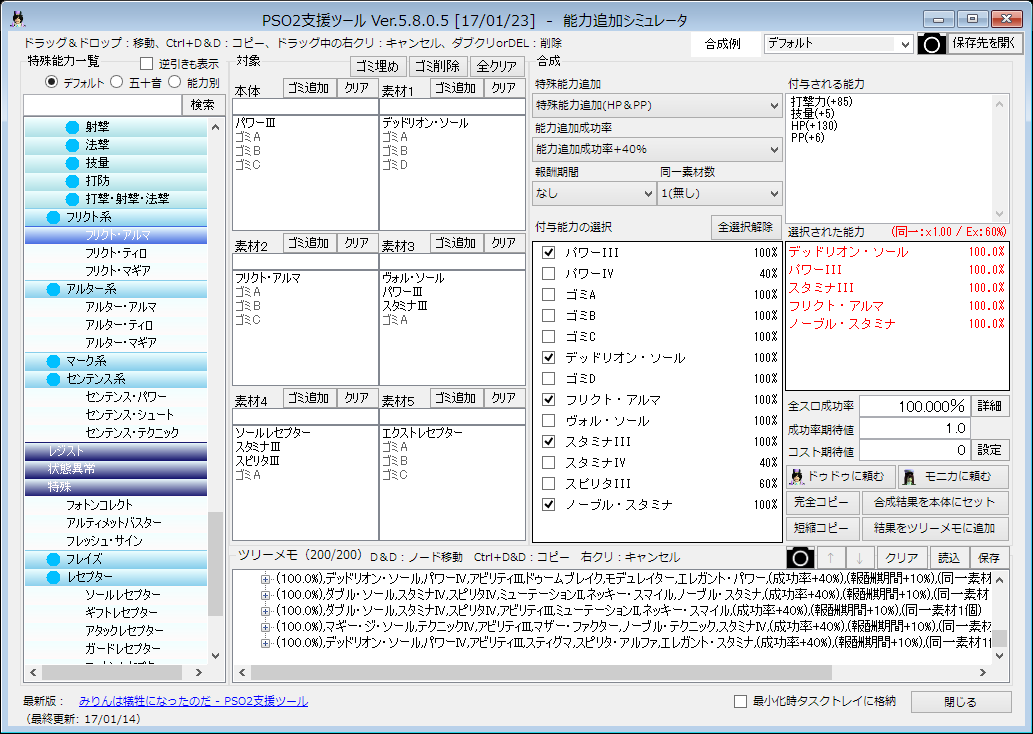Click 本体 ゴミ追加 button
Image resolution: width=1033 pixels, height=734 pixels.
coord(309,88)
